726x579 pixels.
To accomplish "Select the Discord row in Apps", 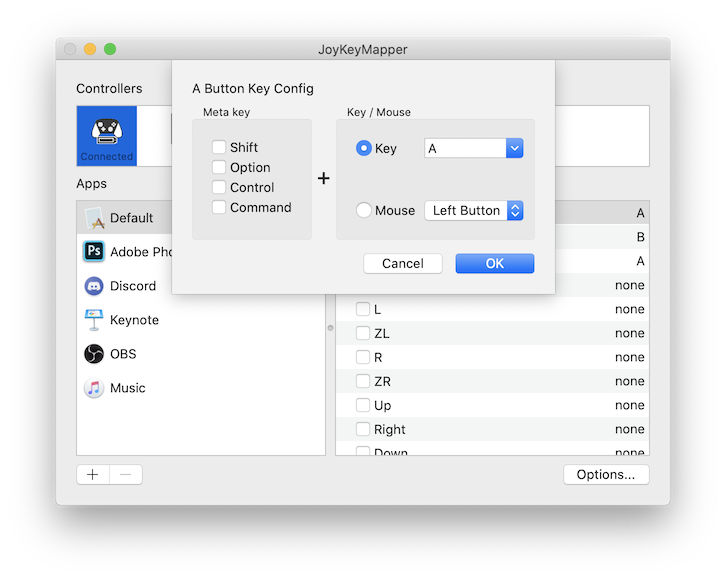I will [x=201, y=286].
